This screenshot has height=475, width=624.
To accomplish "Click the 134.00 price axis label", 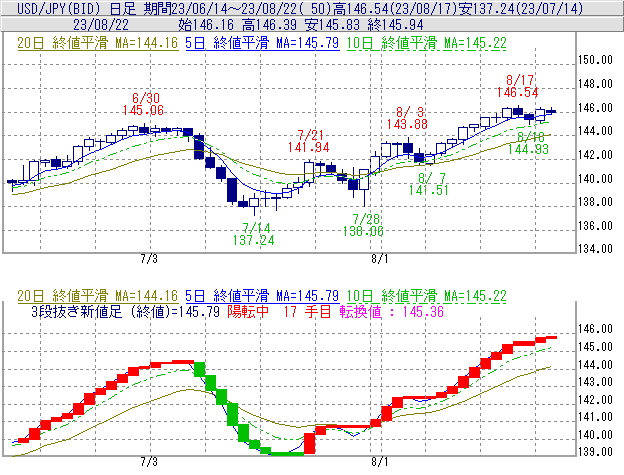I will coord(595,249).
